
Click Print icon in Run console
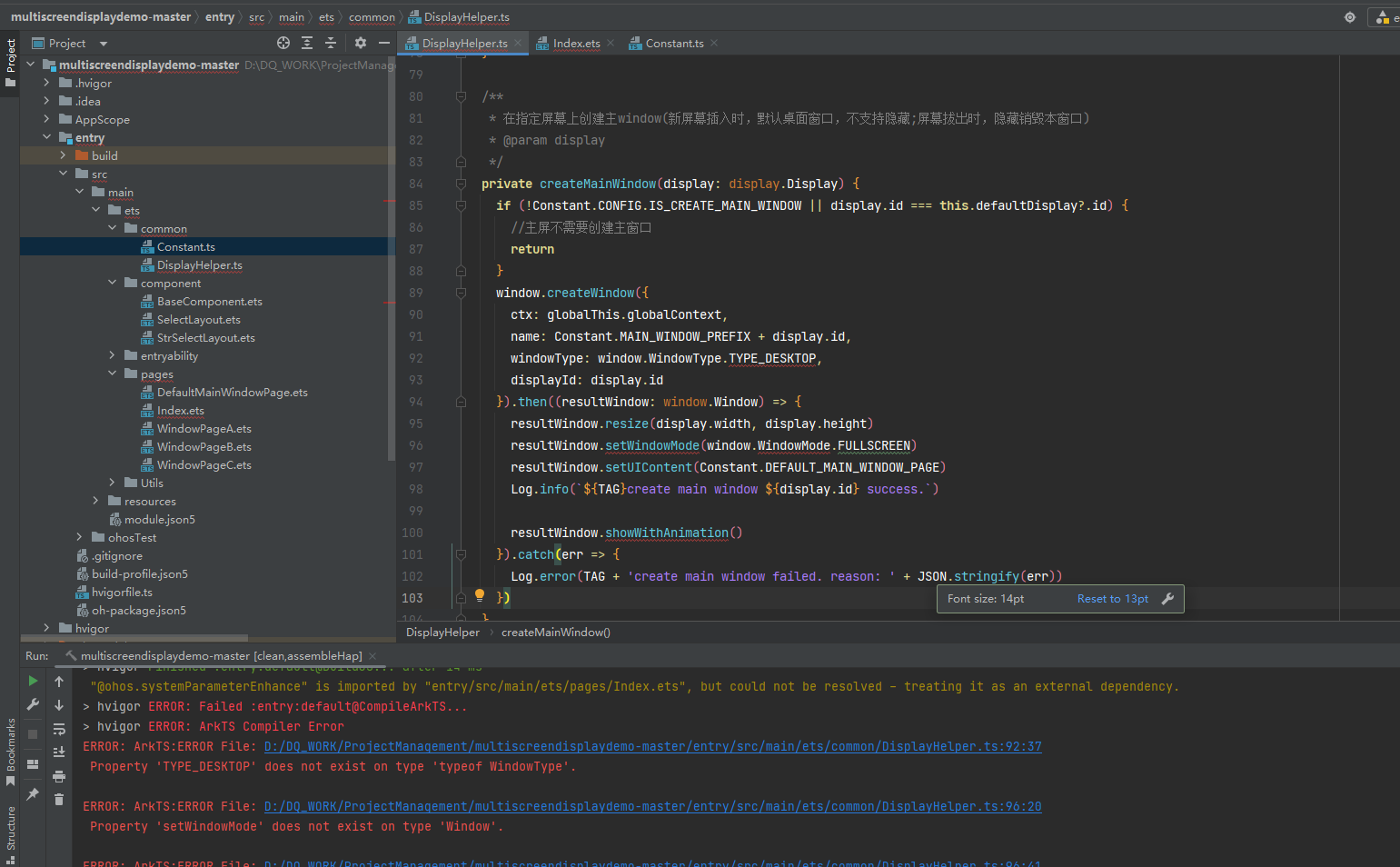pyautogui.click(x=59, y=776)
